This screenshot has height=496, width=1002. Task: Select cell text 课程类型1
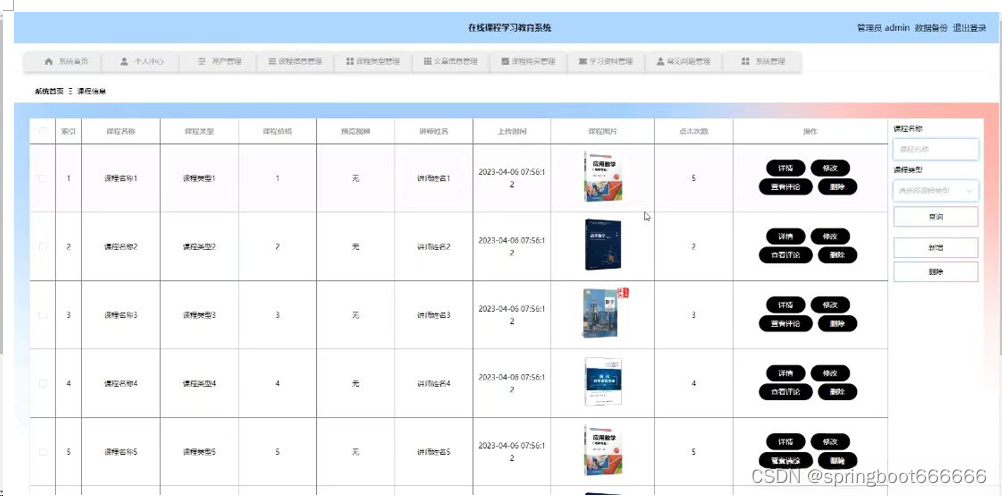coord(199,178)
